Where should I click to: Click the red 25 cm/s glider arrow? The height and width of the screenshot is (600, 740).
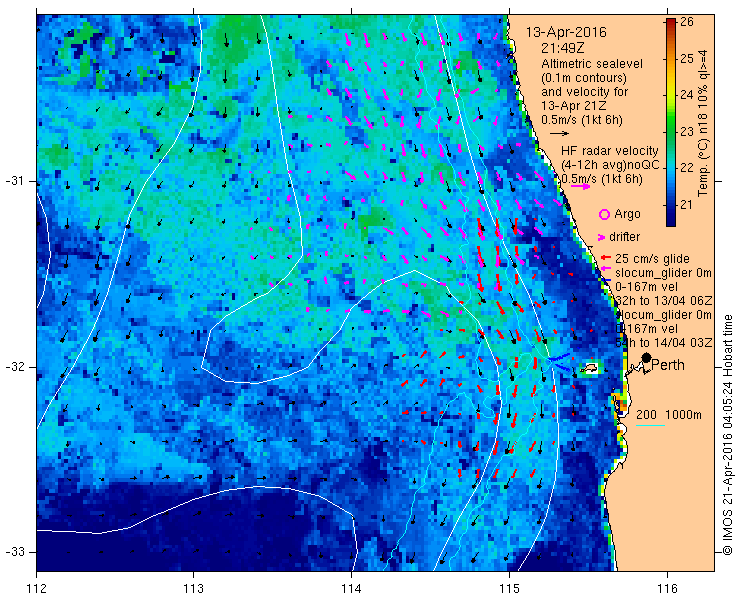[606, 258]
